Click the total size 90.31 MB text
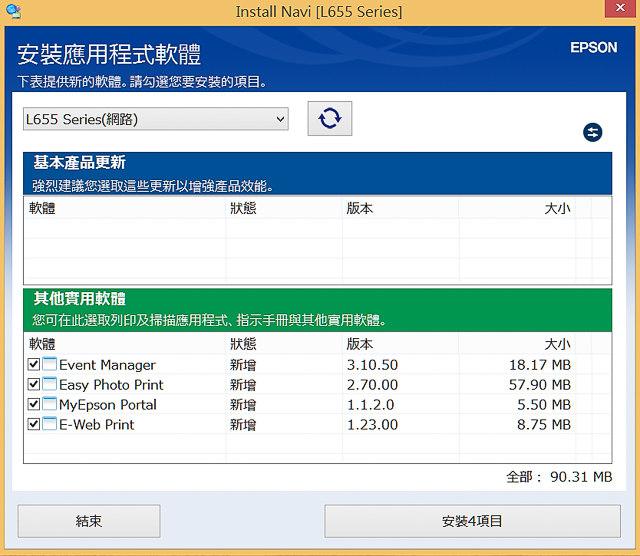This screenshot has width=640, height=556. coord(581,476)
